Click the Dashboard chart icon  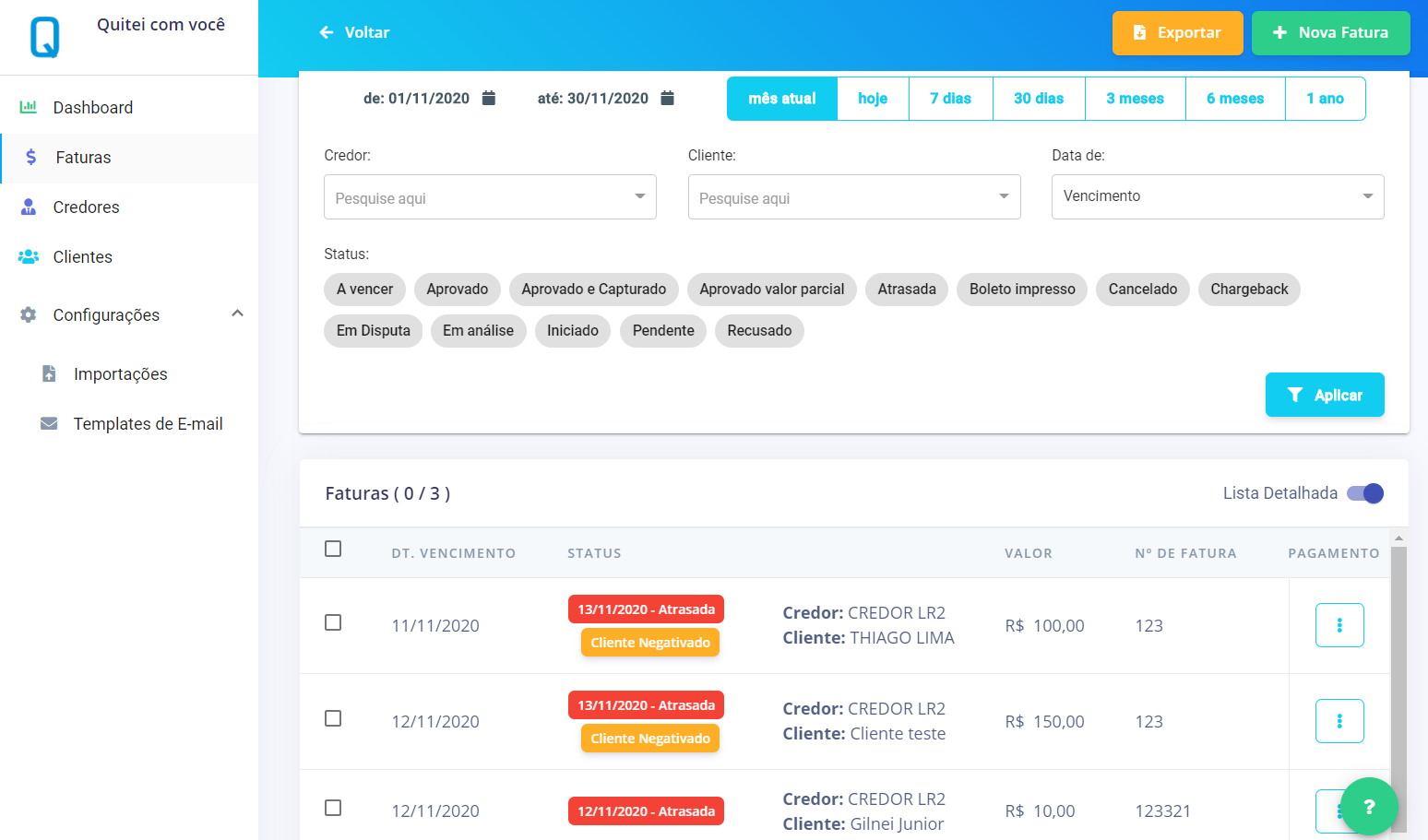pyautogui.click(x=29, y=107)
